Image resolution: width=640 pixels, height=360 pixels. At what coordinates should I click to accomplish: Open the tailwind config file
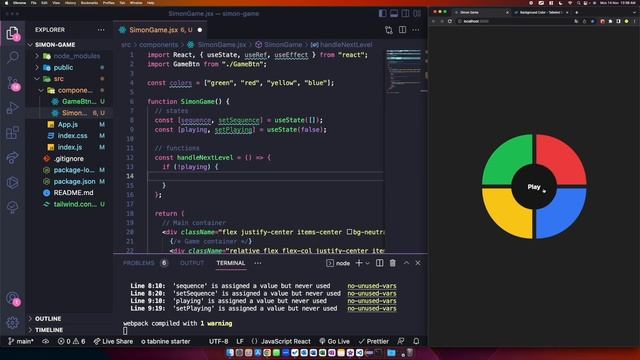[x=75, y=204]
